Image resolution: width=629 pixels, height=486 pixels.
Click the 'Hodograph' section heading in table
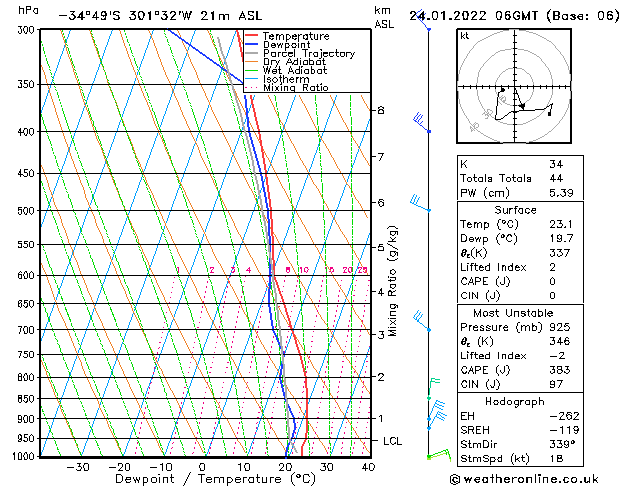(515, 402)
